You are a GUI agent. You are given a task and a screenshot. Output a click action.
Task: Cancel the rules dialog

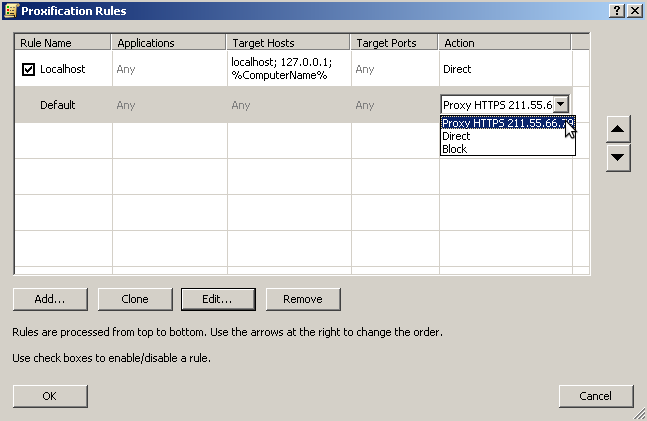tap(596, 396)
